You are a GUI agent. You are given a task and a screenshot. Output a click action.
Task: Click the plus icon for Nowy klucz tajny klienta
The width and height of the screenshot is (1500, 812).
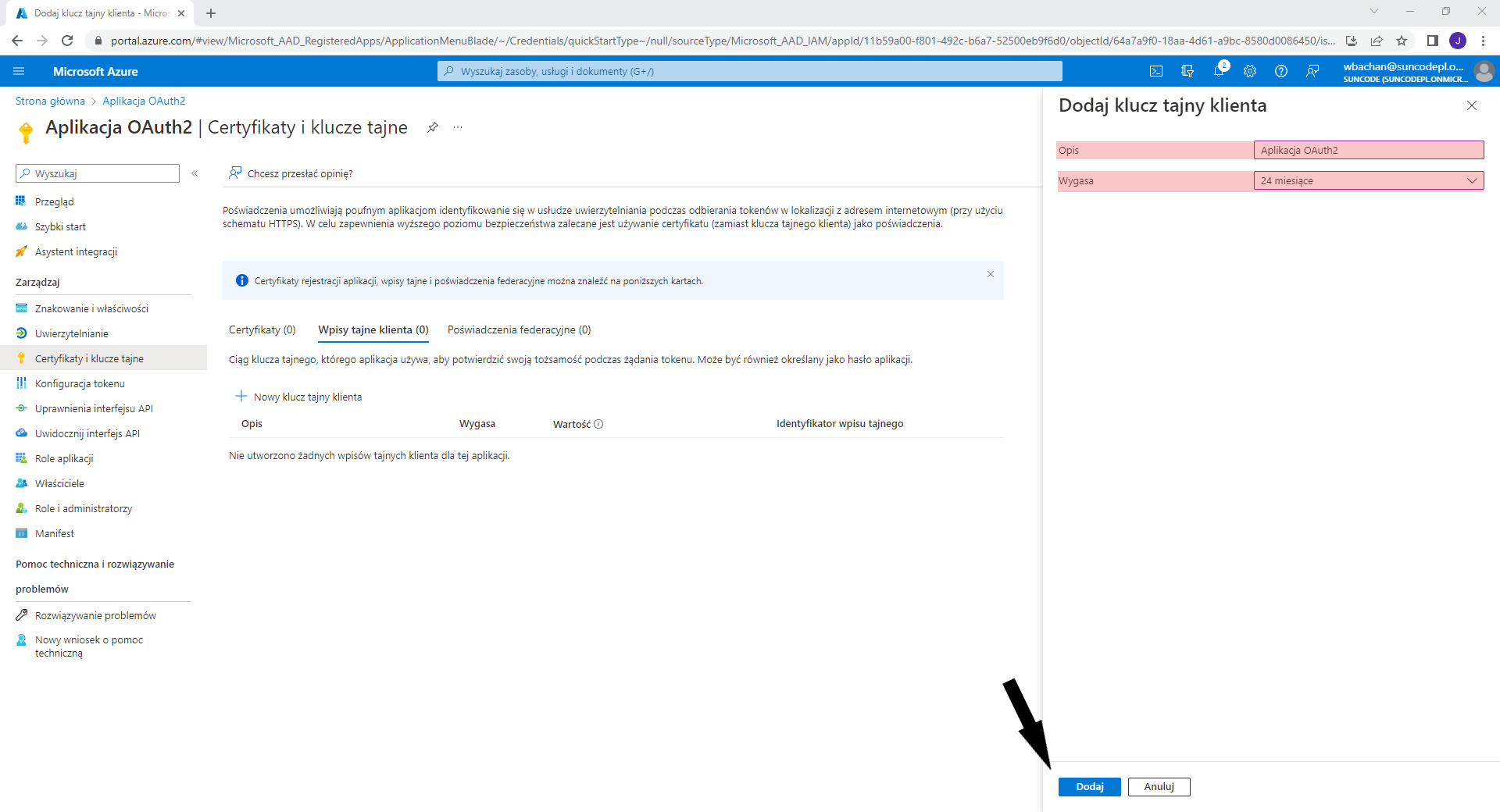tap(241, 396)
